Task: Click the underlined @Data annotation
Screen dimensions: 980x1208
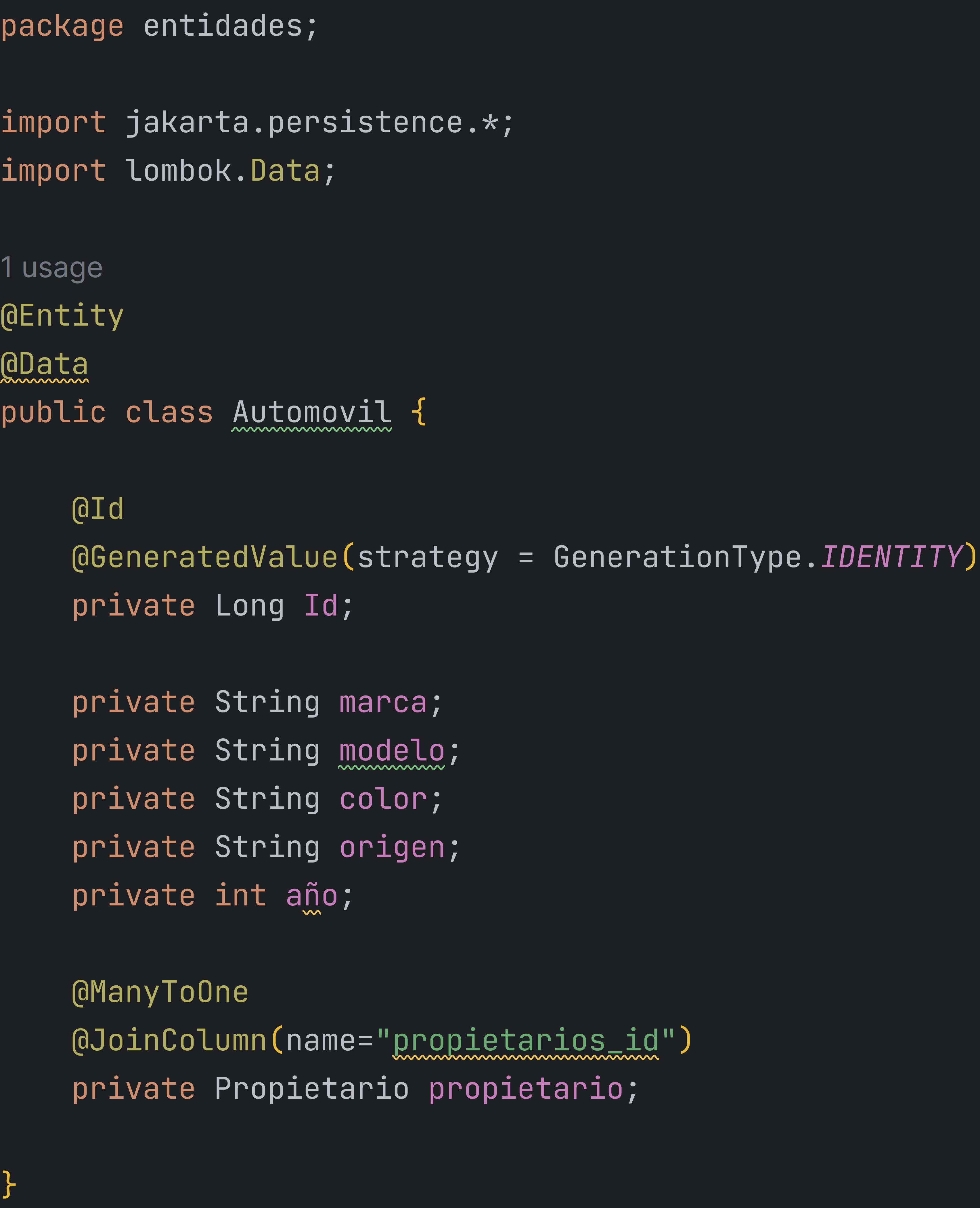Action: 45,364
